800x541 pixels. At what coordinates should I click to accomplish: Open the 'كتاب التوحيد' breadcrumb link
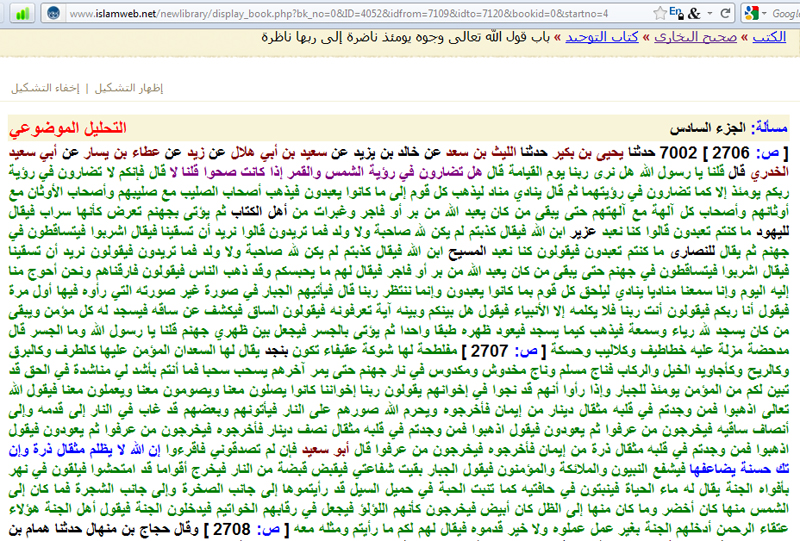[602, 37]
